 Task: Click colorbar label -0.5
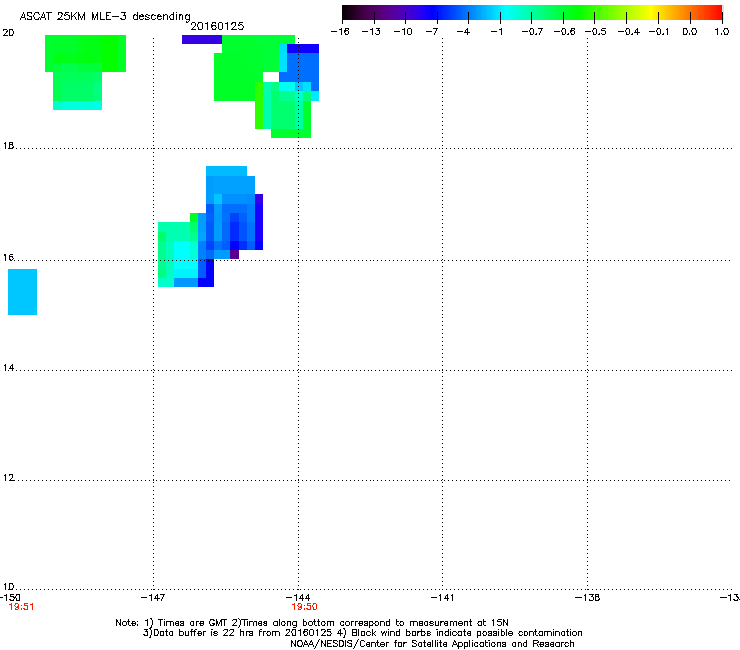596,32
